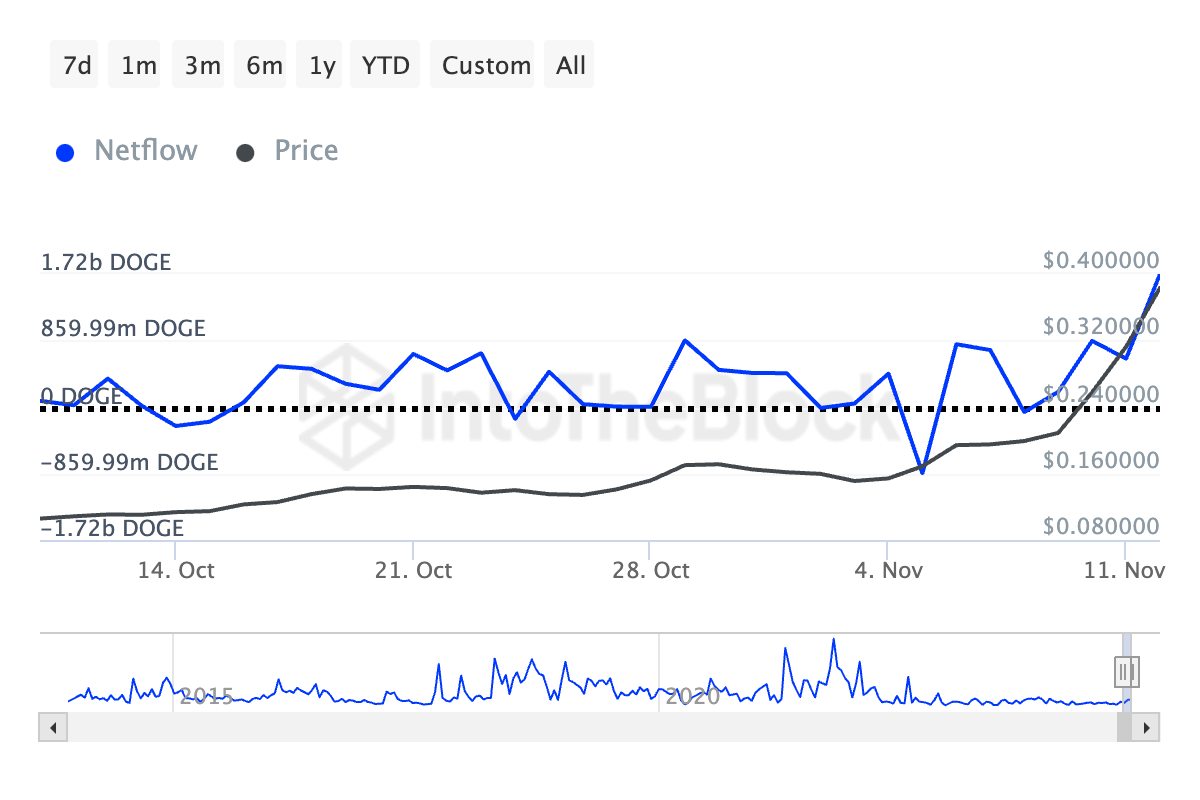This screenshot has height=800, width=1200.
Task: Click the blue Netflow legend dot
Action: pos(67,153)
